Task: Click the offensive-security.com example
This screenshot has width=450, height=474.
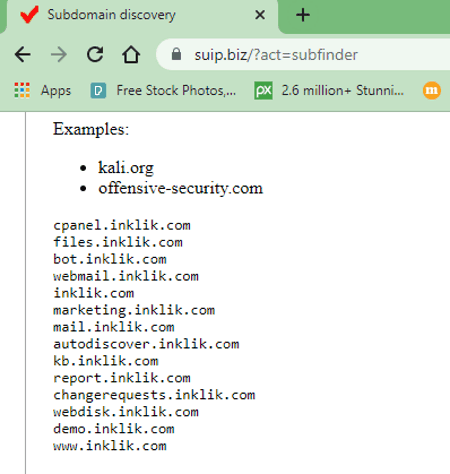Action: 180,188
